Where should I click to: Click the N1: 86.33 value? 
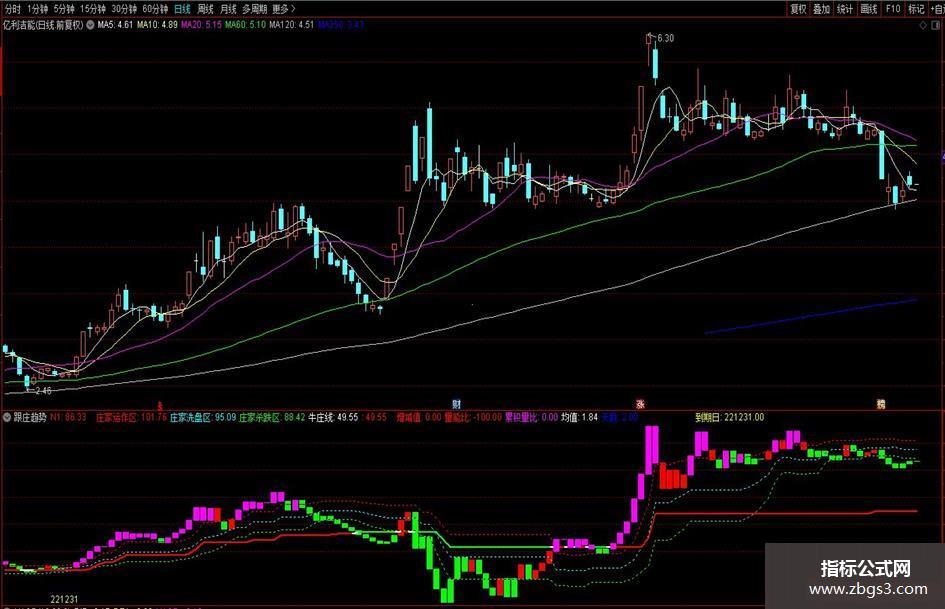[x=68, y=417]
